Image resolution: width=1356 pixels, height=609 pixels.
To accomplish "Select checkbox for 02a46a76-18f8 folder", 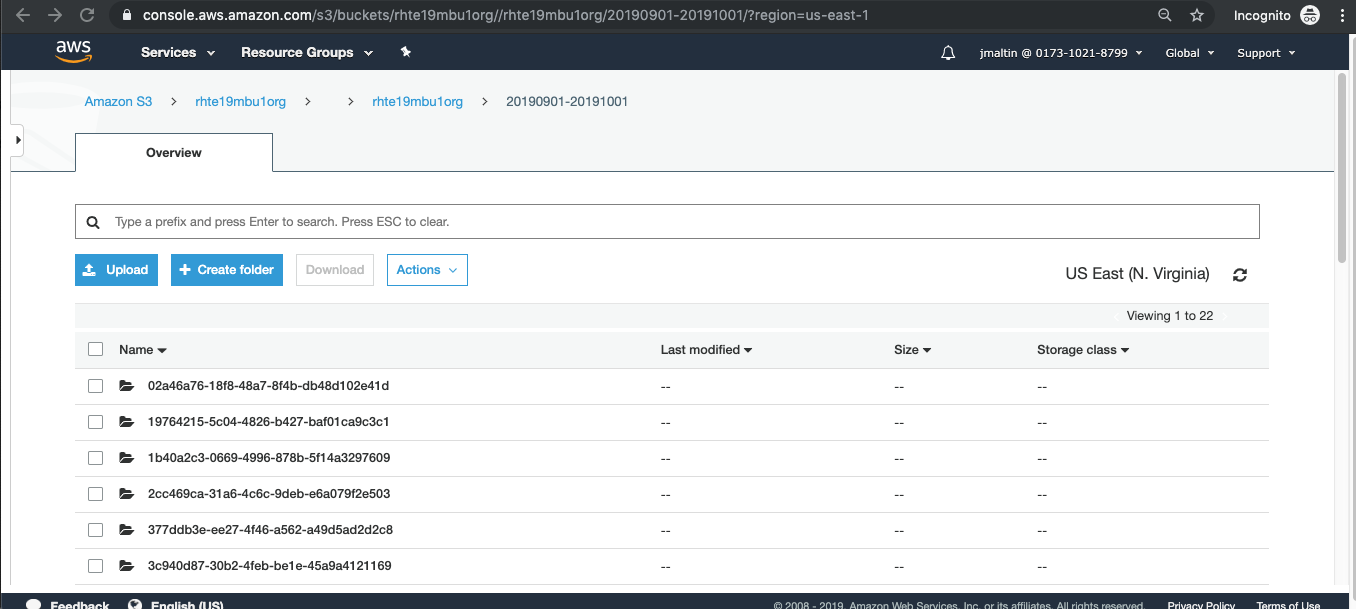I will pos(96,386).
